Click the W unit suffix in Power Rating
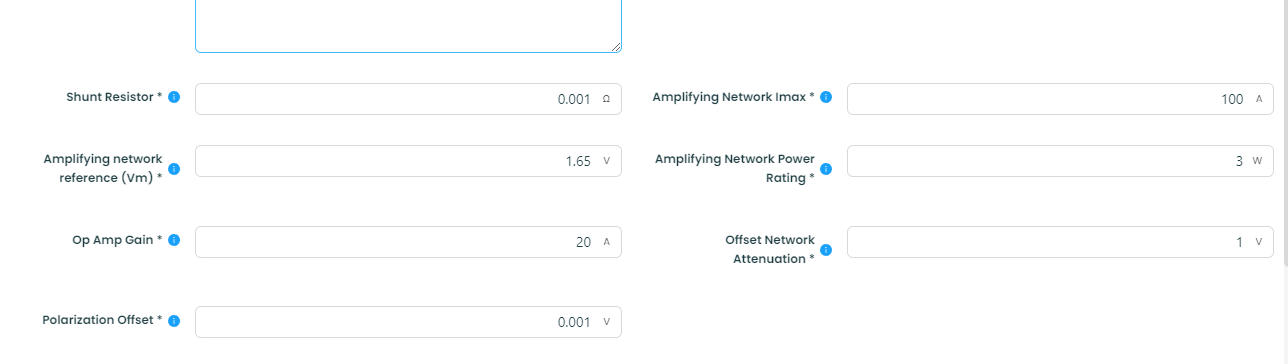The height and width of the screenshot is (364, 1288). click(x=1258, y=161)
